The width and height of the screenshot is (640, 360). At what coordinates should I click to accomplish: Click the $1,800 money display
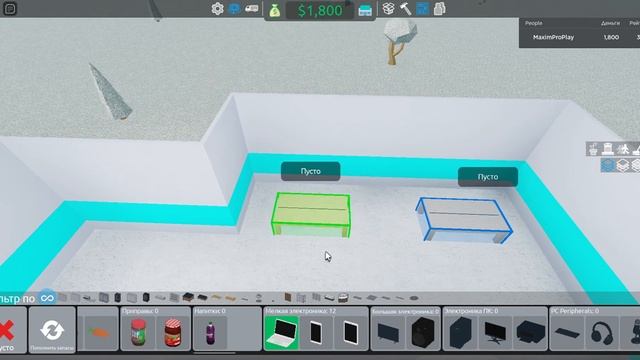coord(320,10)
